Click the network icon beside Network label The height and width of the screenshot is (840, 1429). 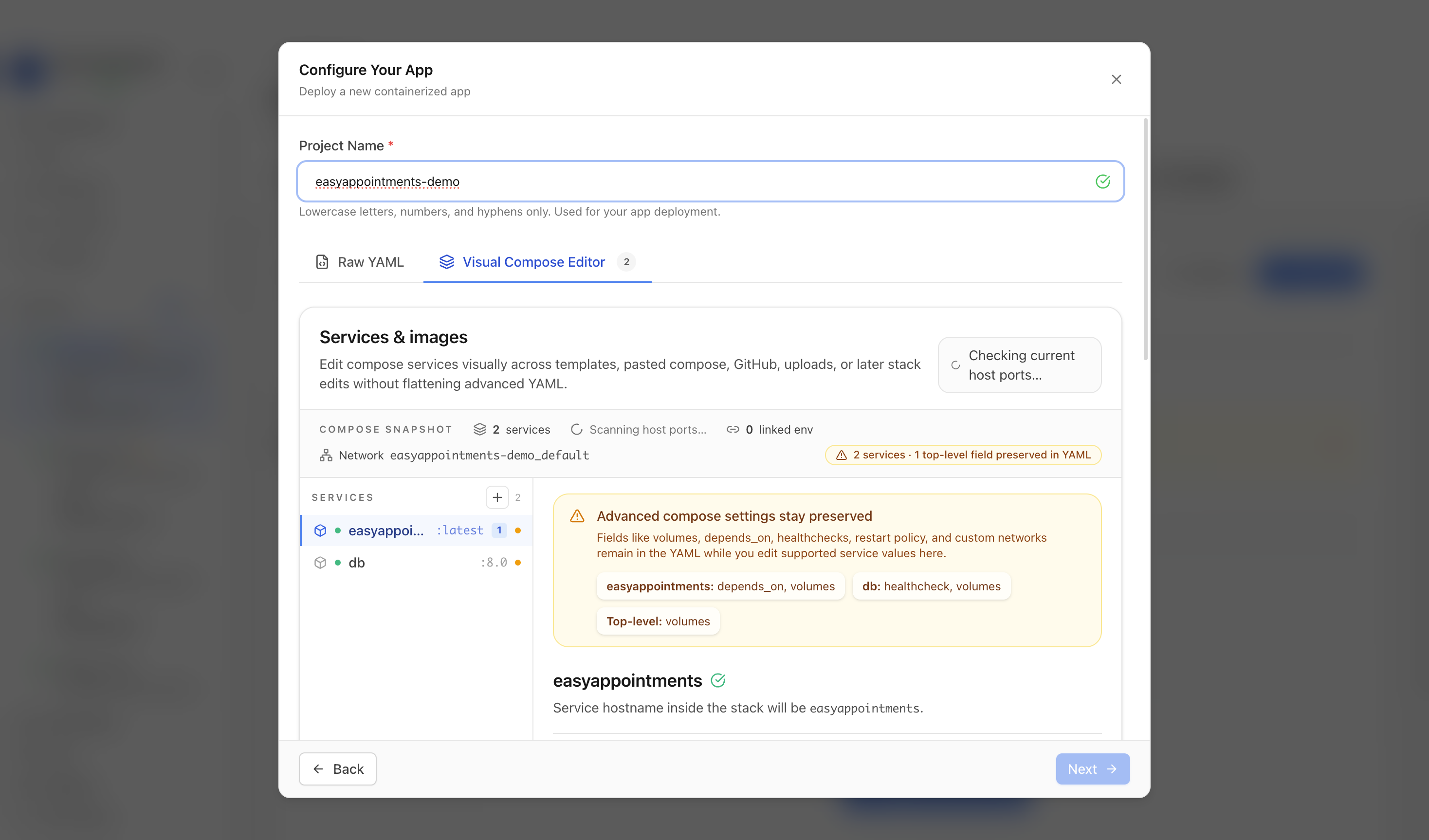click(326, 455)
